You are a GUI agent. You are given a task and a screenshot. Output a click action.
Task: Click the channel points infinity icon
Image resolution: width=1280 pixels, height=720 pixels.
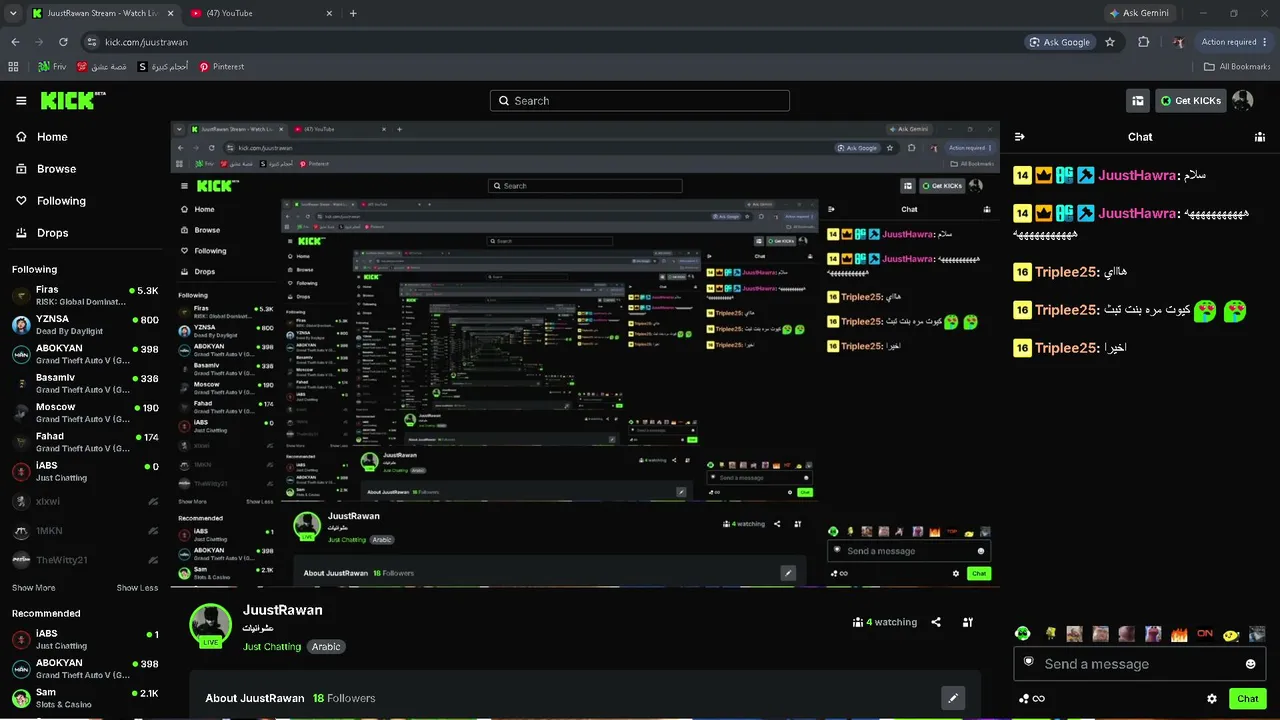coord(1031,699)
